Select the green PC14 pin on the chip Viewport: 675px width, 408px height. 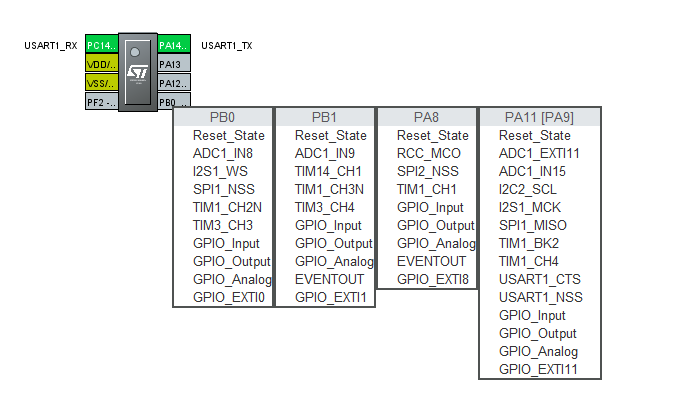click(x=102, y=45)
